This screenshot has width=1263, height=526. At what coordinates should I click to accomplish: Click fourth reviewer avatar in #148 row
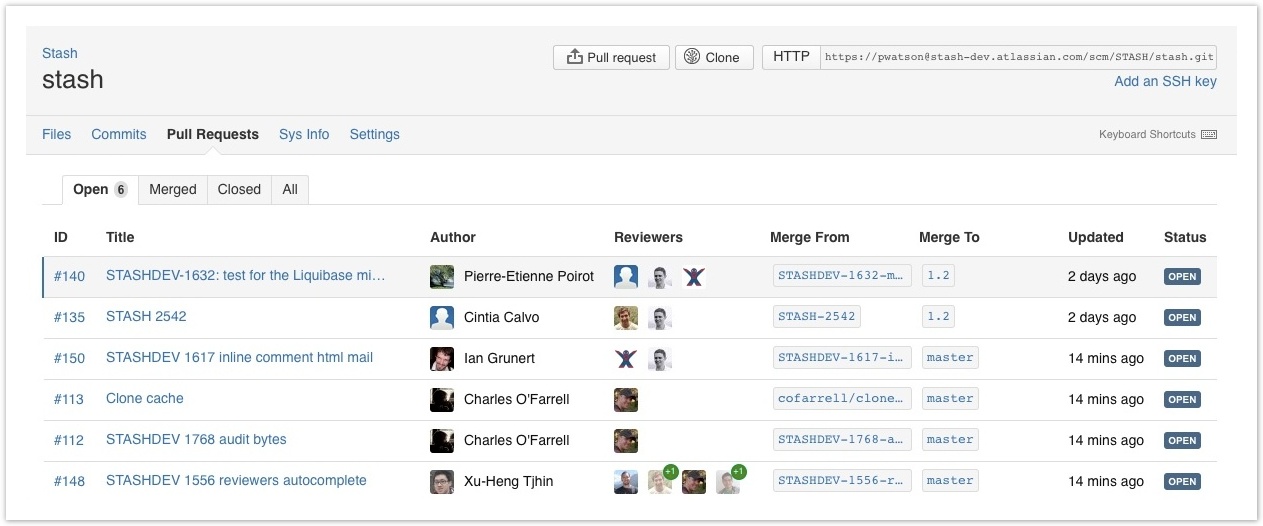pyautogui.click(x=728, y=482)
